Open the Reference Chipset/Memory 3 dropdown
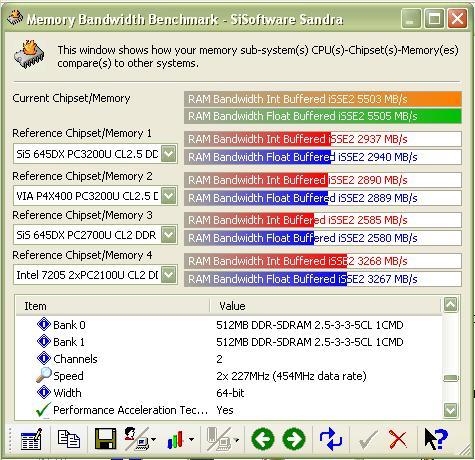The width and height of the screenshot is (475, 460). [169, 235]
